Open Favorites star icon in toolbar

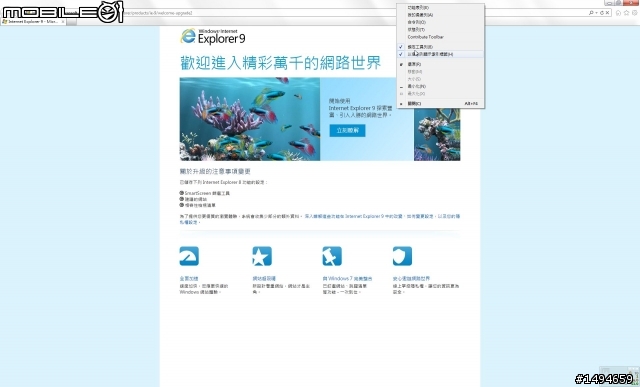click(627, 13)
